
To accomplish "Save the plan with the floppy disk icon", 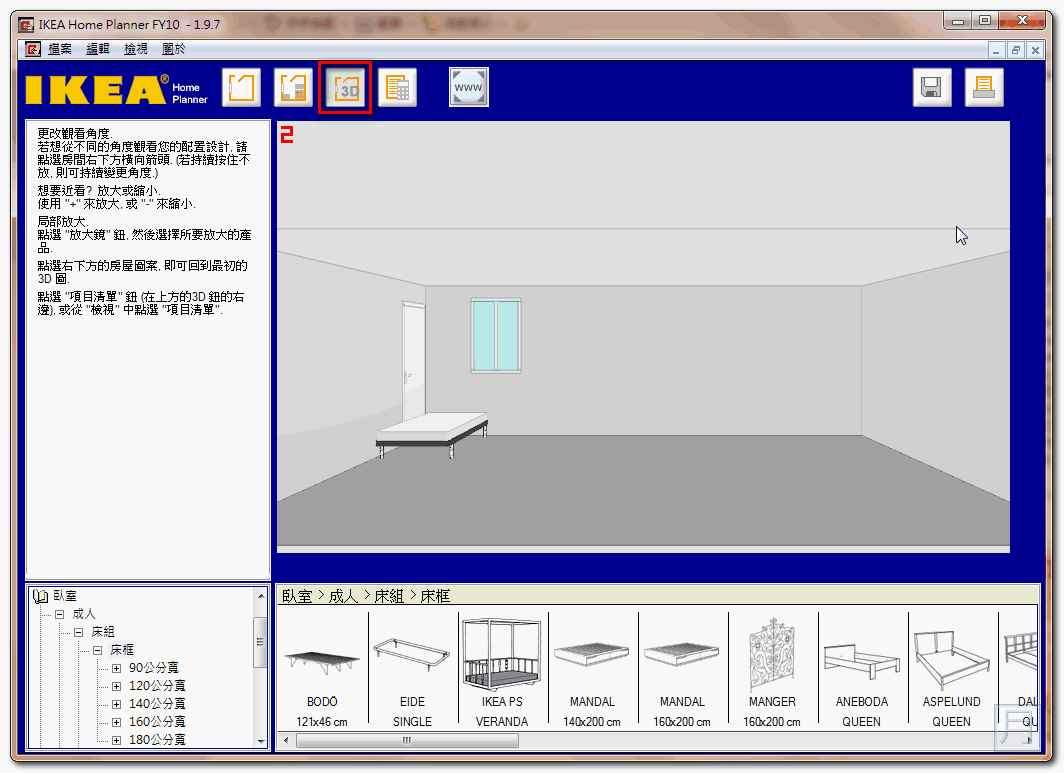I will (x=932, y=88).
